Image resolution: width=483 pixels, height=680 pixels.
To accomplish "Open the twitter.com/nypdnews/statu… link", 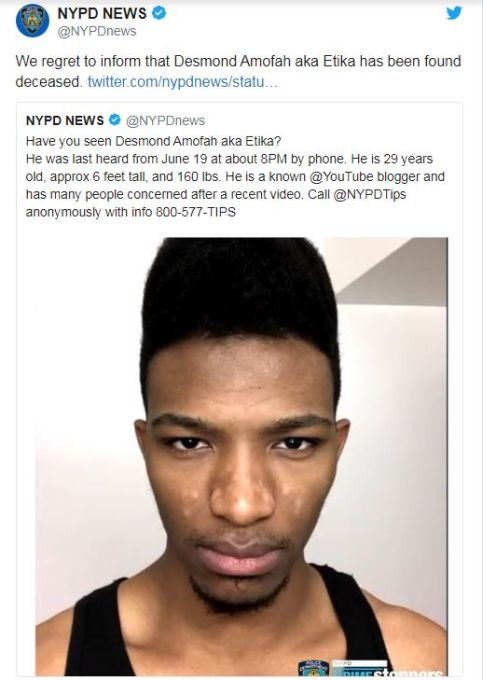I will (x=183, y=81).
